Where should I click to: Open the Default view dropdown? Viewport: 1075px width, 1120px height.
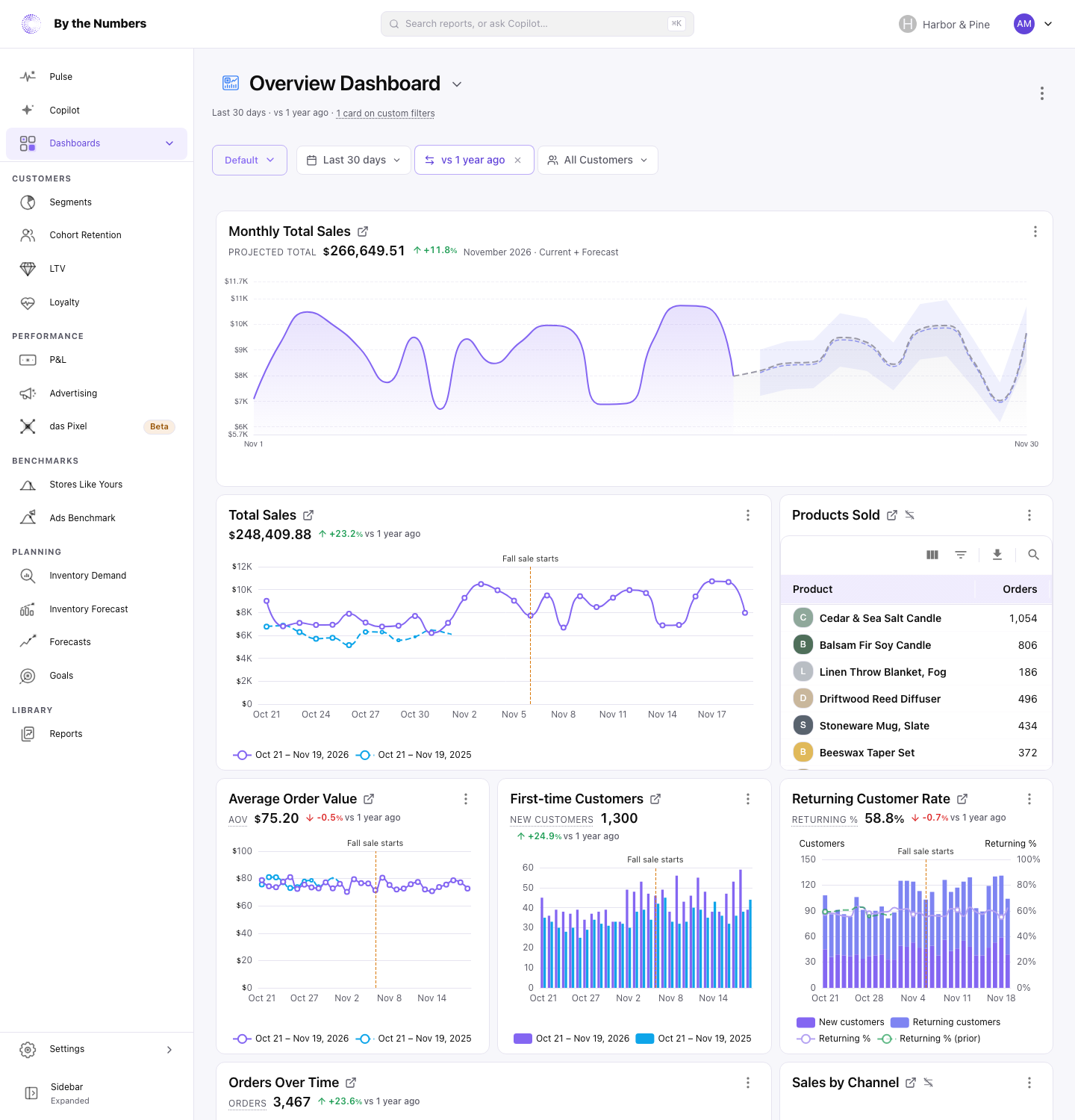[249, 160]
